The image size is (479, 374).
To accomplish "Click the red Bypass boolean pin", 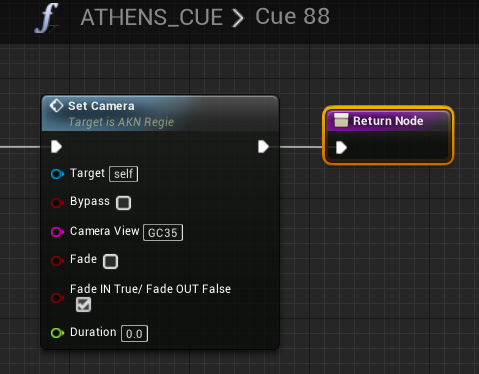I will [57, 202].
